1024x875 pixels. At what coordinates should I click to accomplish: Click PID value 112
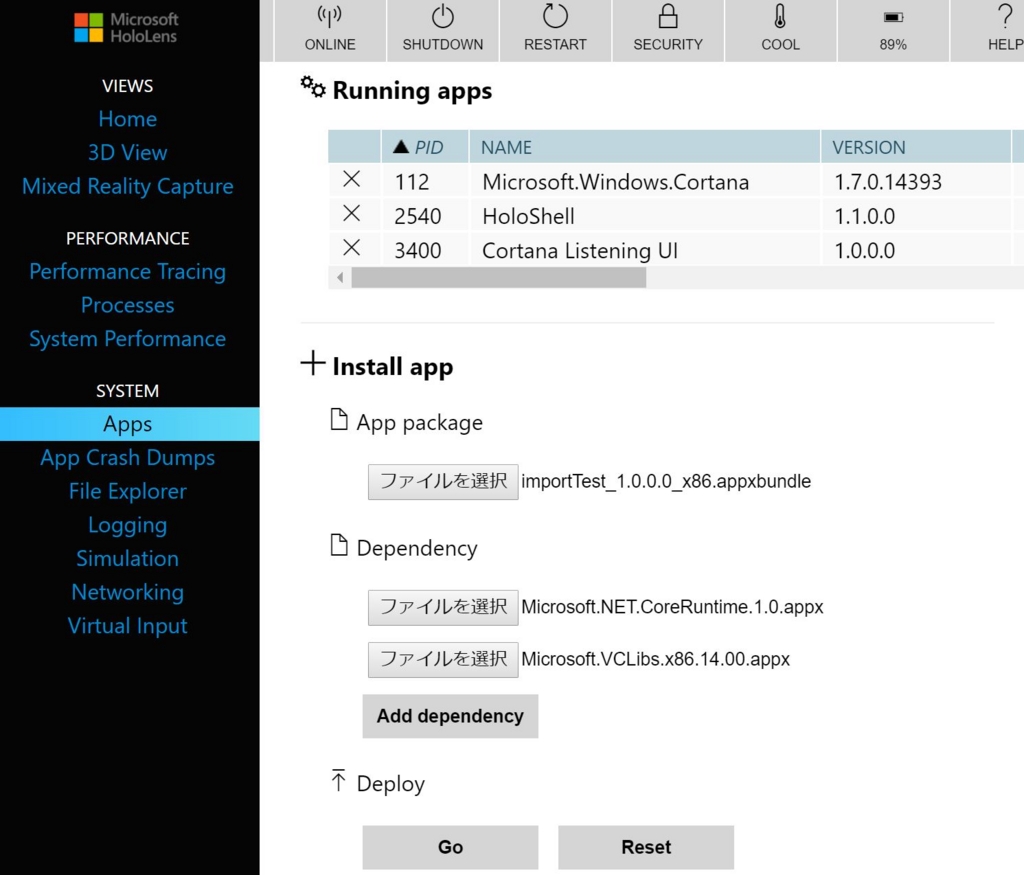[x=411, y=182]
